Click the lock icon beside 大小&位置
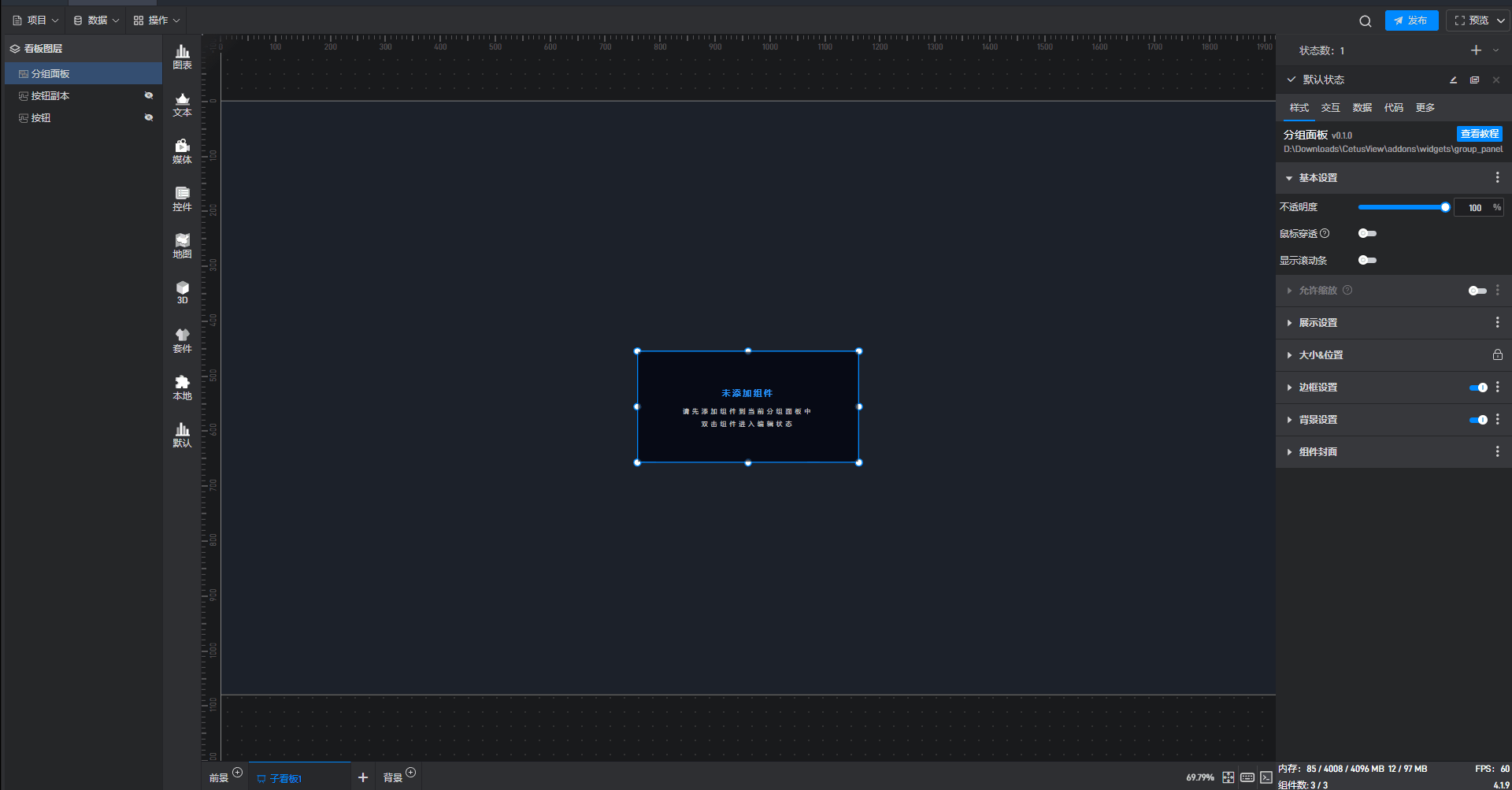Viewport: 1512px width, 790px height. [x=1497, y=355]
